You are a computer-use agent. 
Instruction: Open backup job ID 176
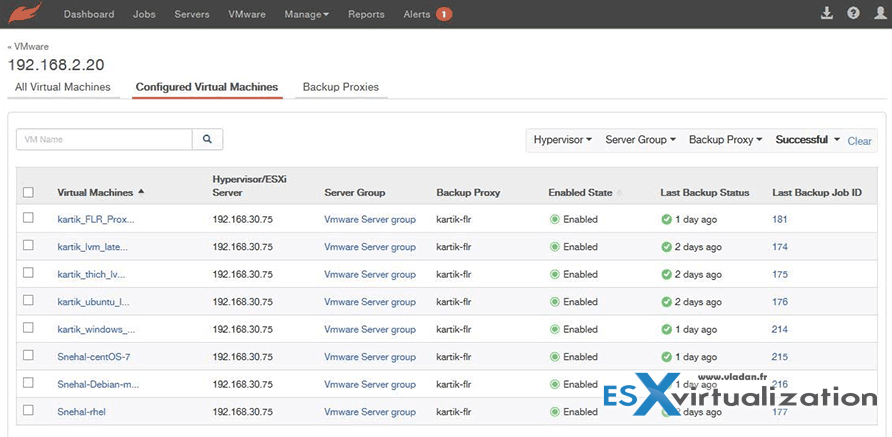(780, 302)
